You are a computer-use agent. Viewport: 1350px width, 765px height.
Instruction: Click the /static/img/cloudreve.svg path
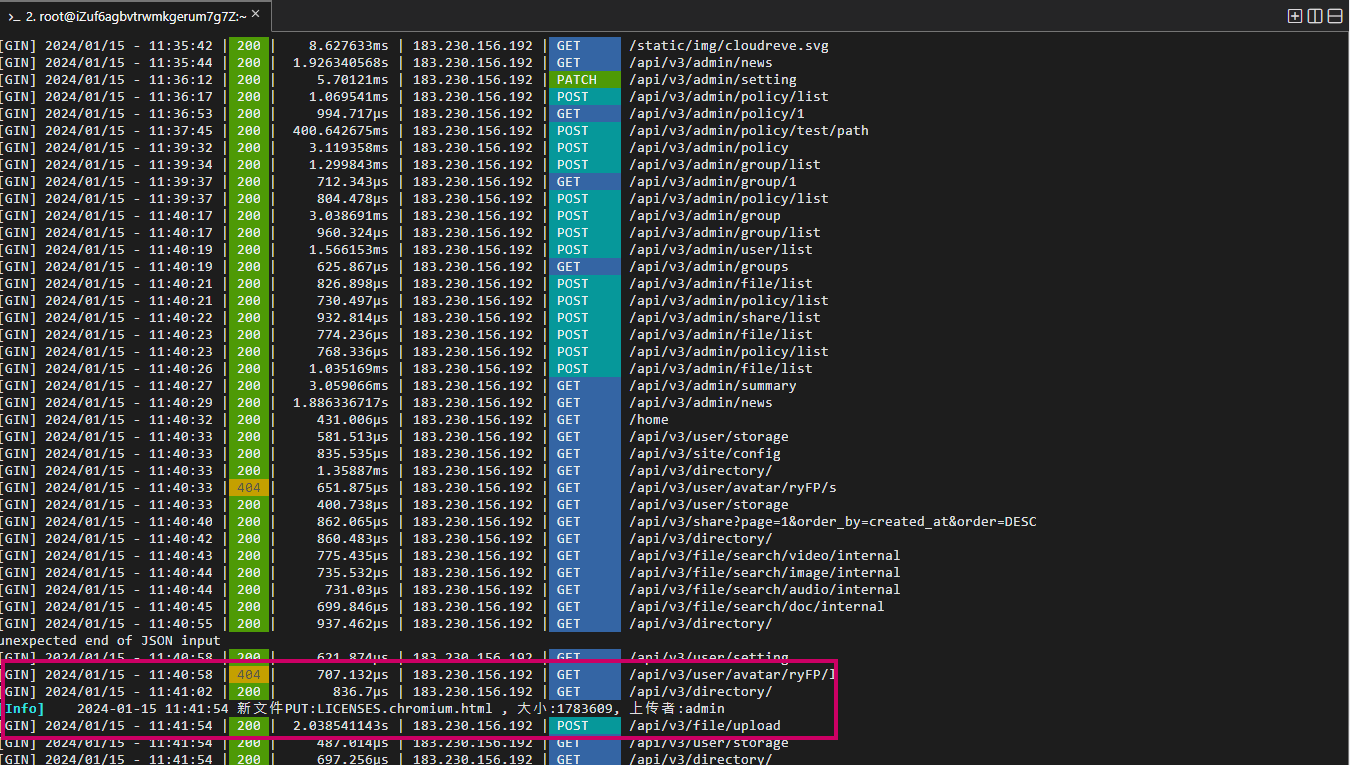point(729,46)
